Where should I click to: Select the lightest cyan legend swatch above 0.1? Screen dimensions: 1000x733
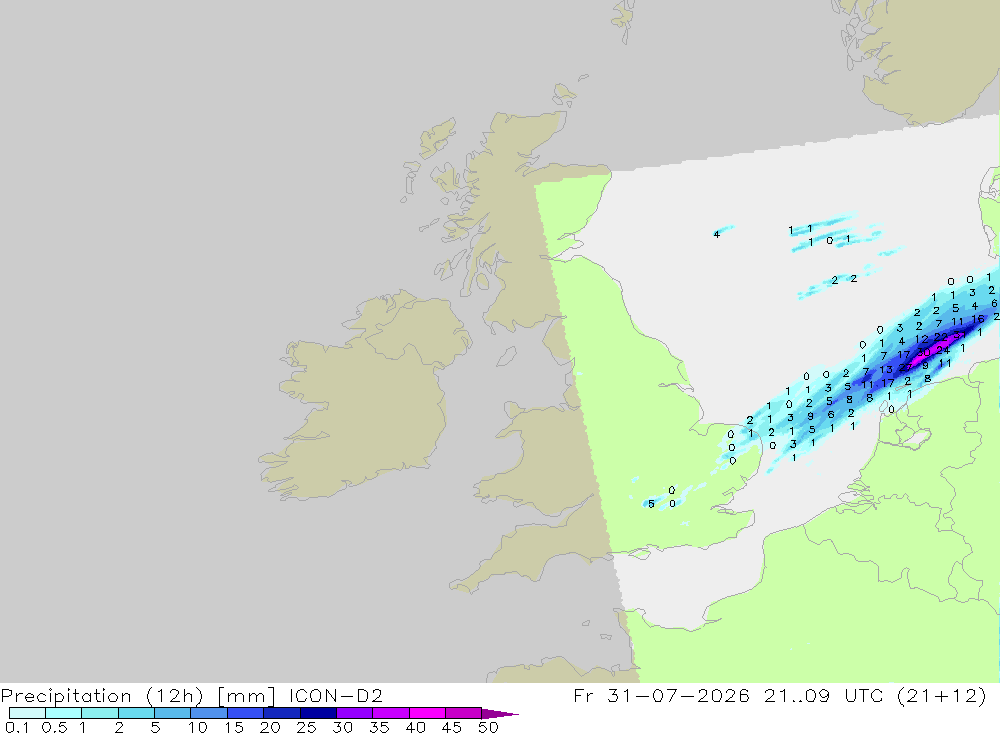[27, 713]
